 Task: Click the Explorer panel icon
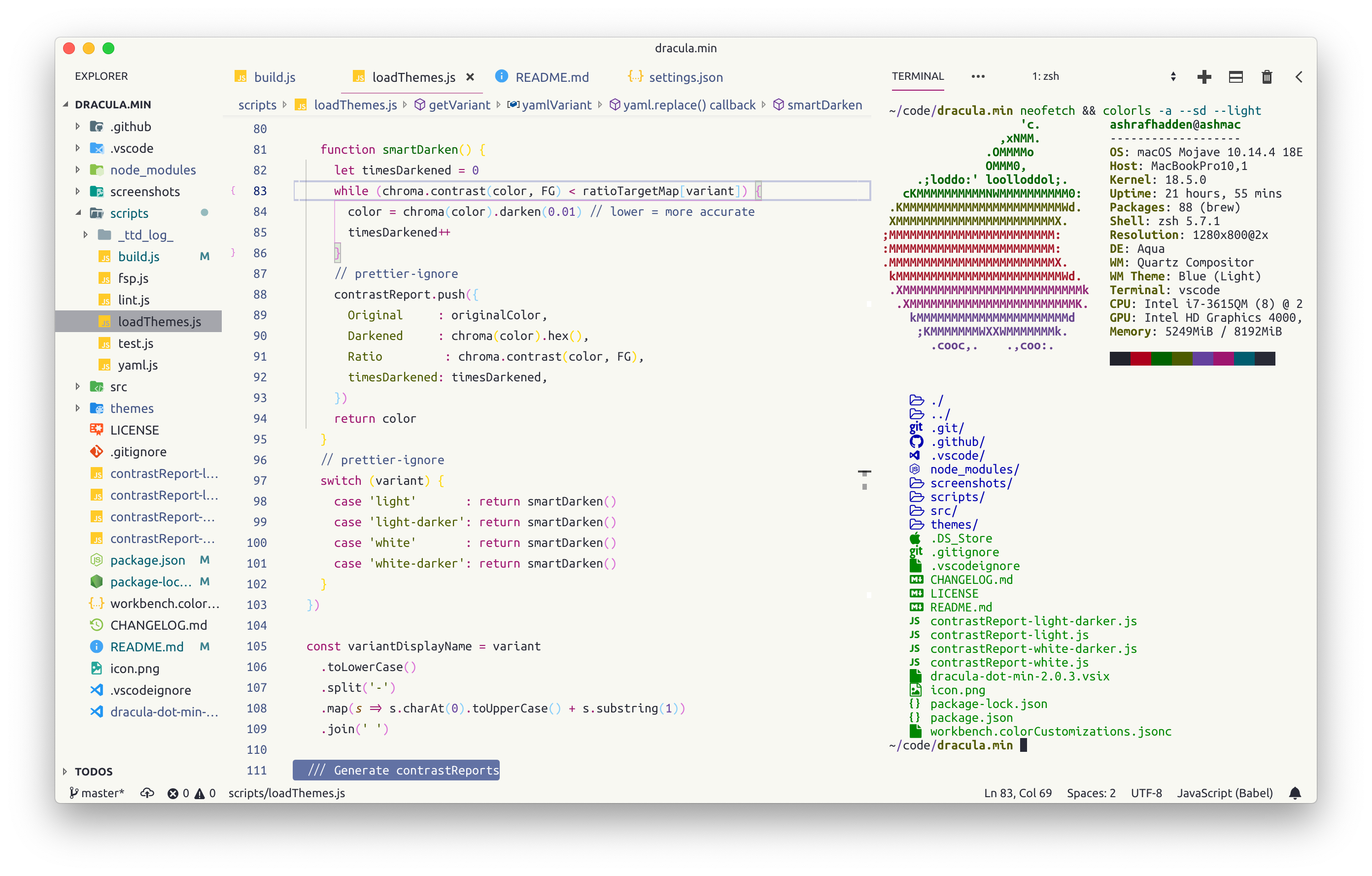(x=103, y=77)
